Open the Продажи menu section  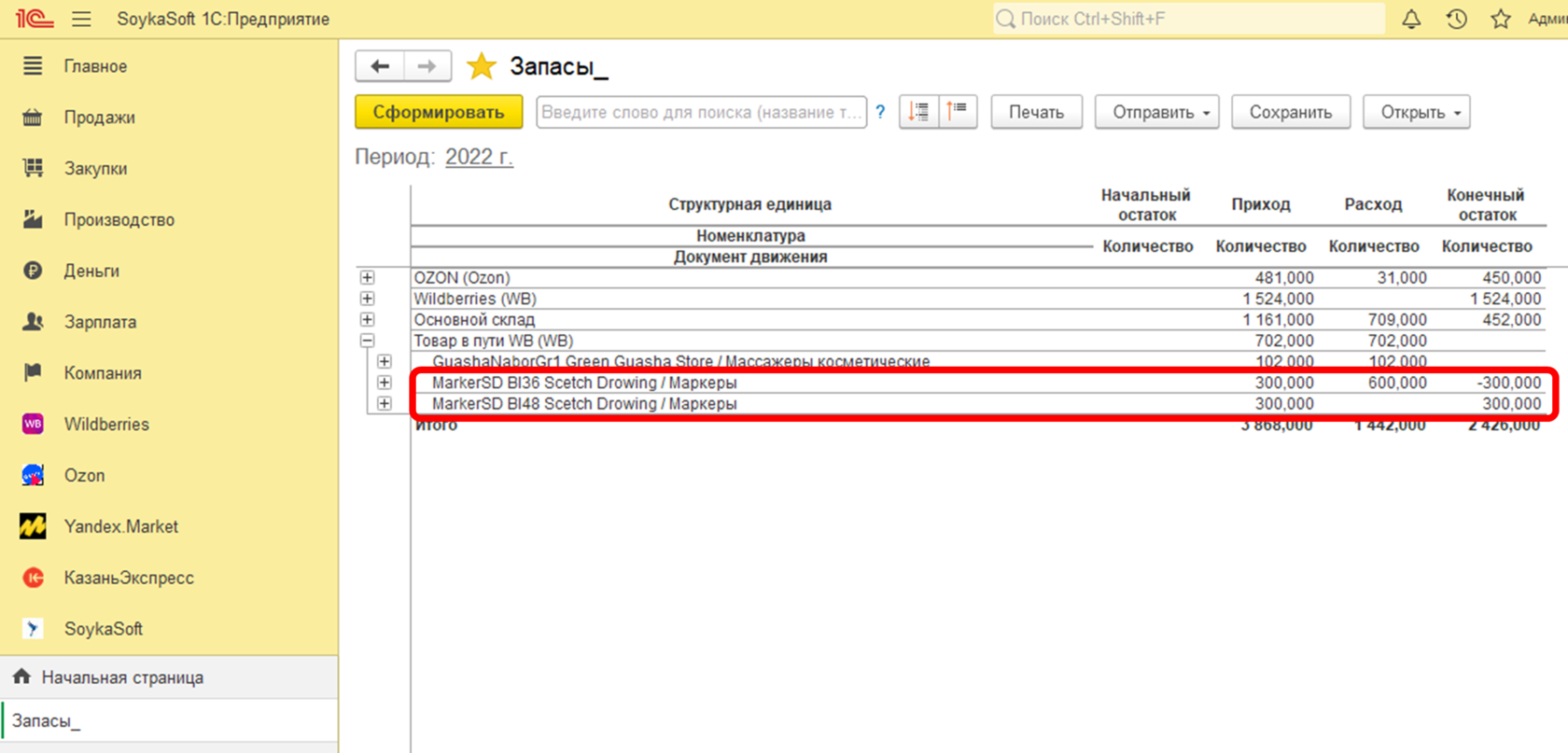100,118
